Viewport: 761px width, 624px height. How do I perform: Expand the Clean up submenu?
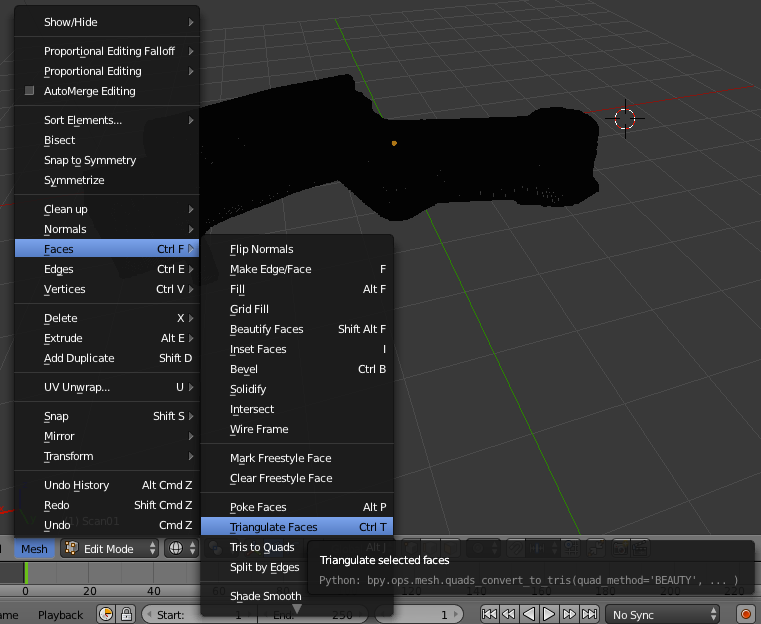[x=107, y=210]
